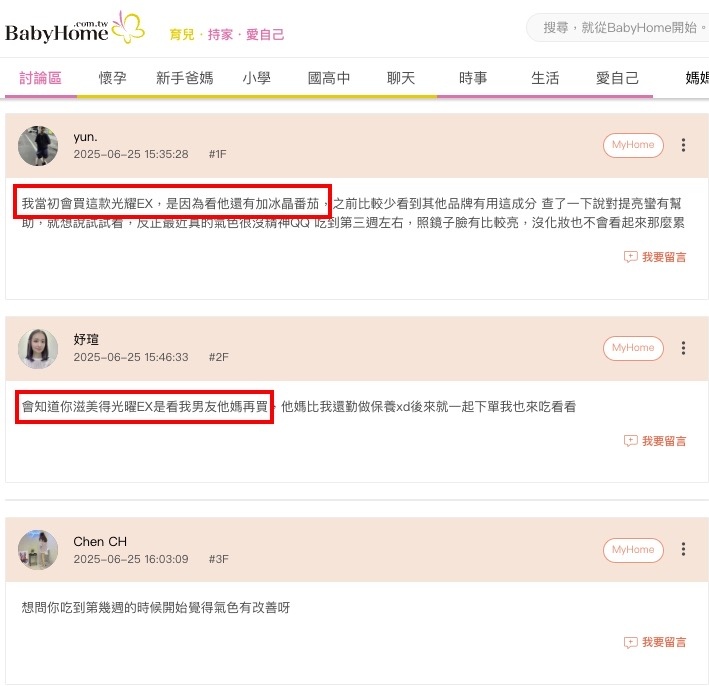Viewport: 709px width, 686px height.
Task: Select the 討論區 tab
Action: pos(40,78)
